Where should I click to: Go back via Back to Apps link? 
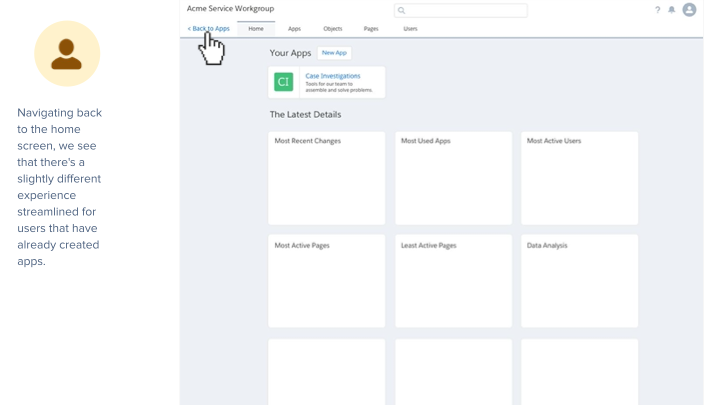click(x=209, y=29)
